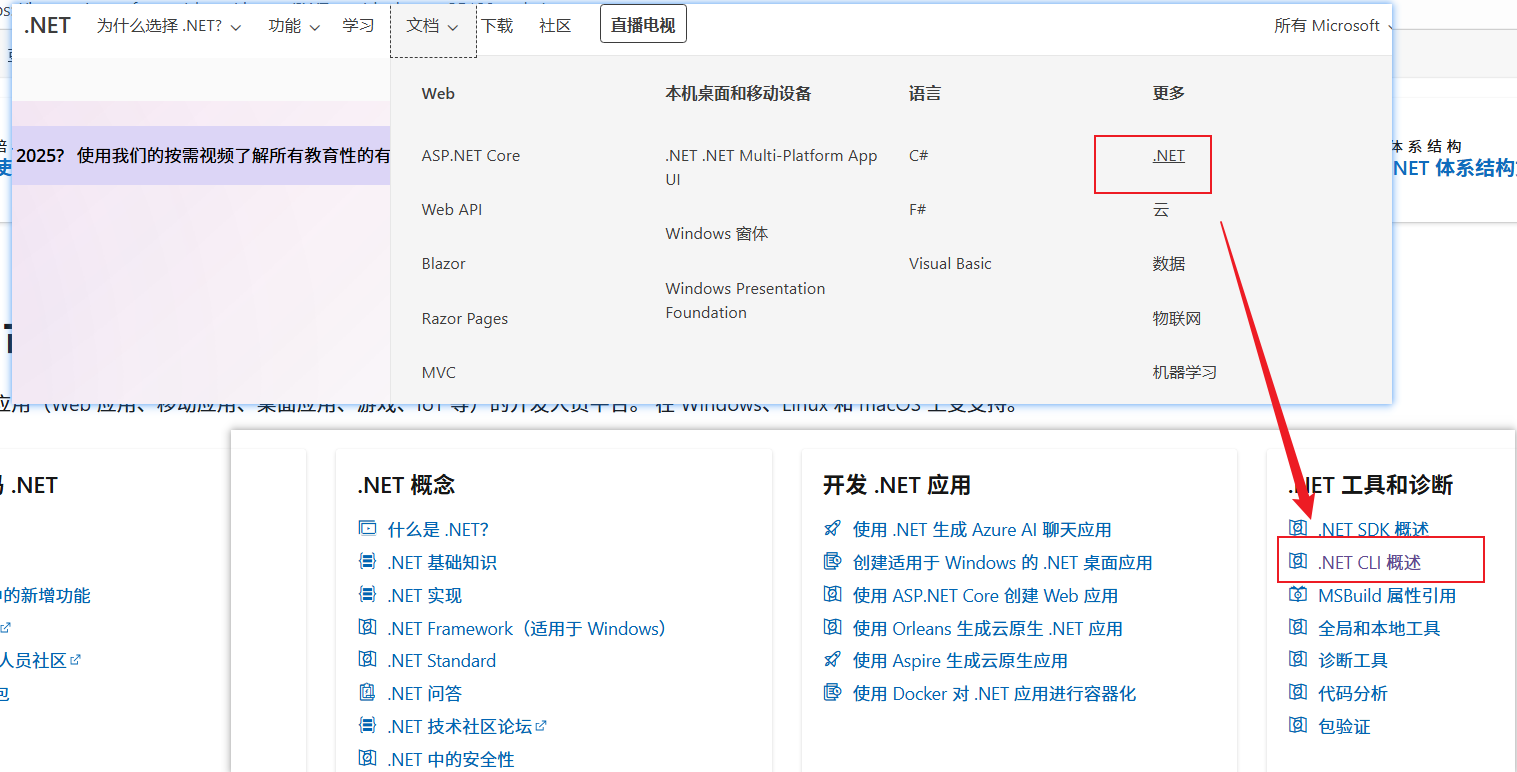
Task: Open ASP.NET Core docs link
Action: [x=471, y=156]
